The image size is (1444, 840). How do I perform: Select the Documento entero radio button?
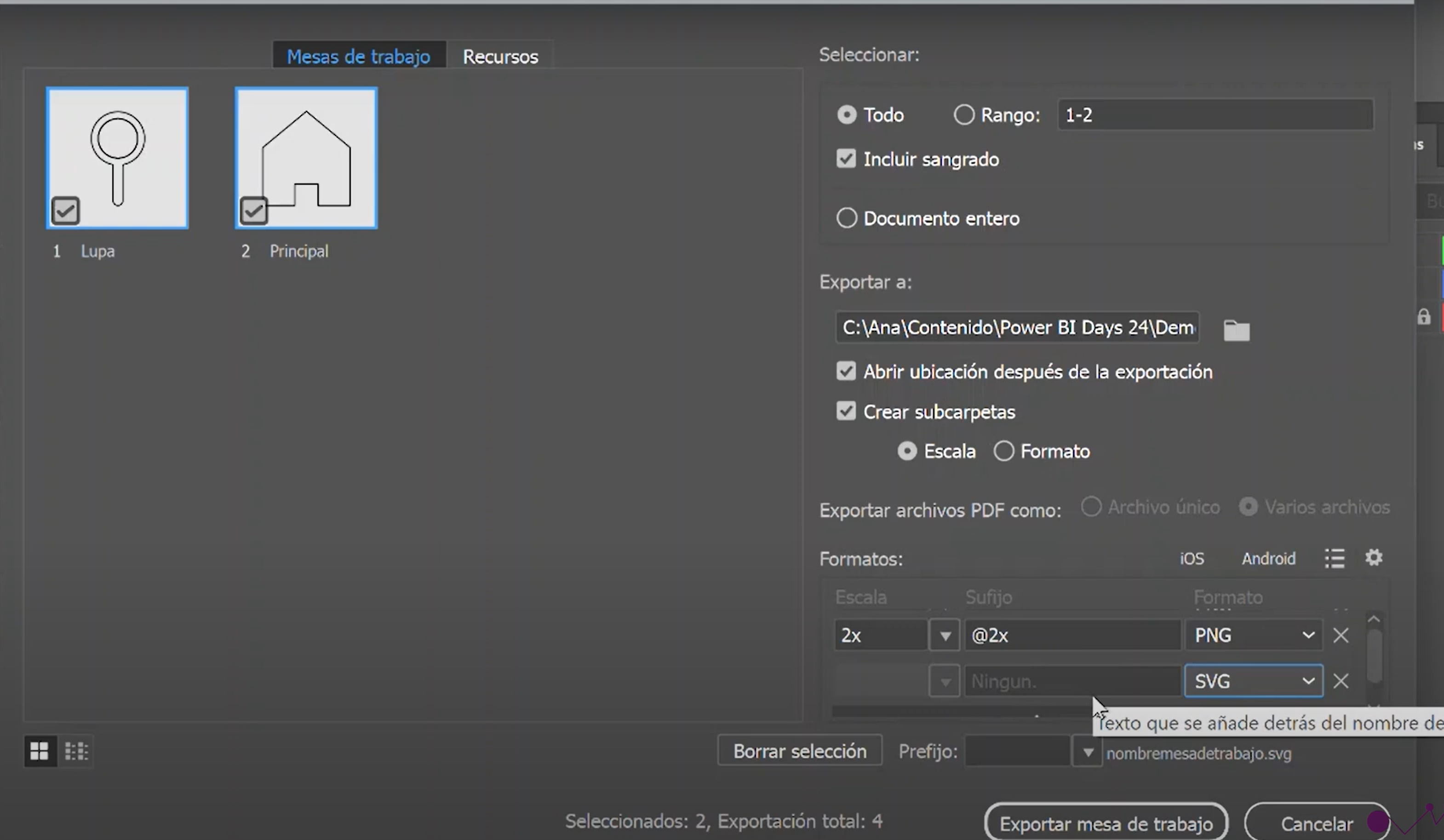click(x=846, y=218)
